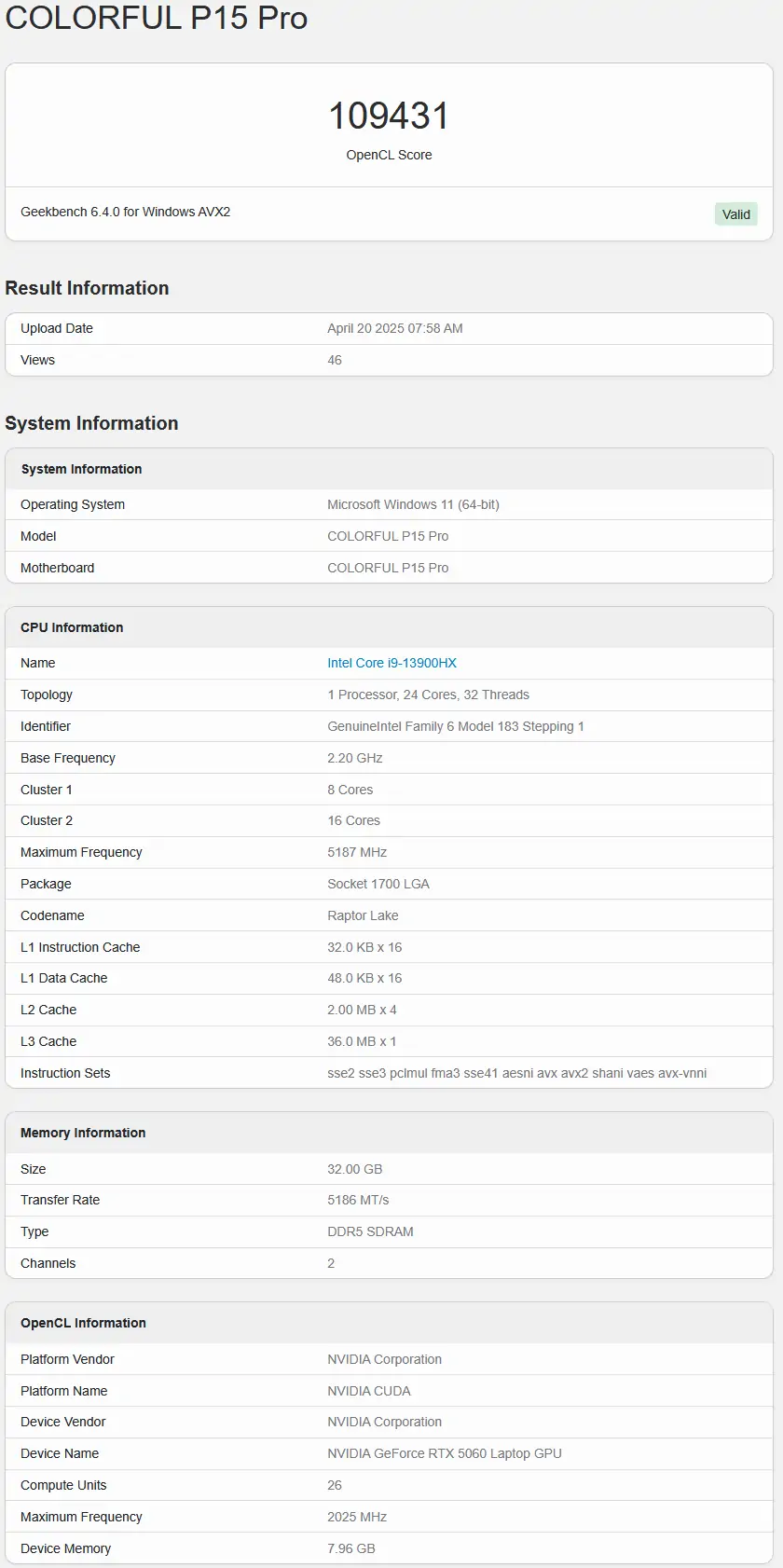This screenshot has height=1568, width=783.
Task: Click the Topology value 1 Processor, 24 Cores
Action: point(428,695)
